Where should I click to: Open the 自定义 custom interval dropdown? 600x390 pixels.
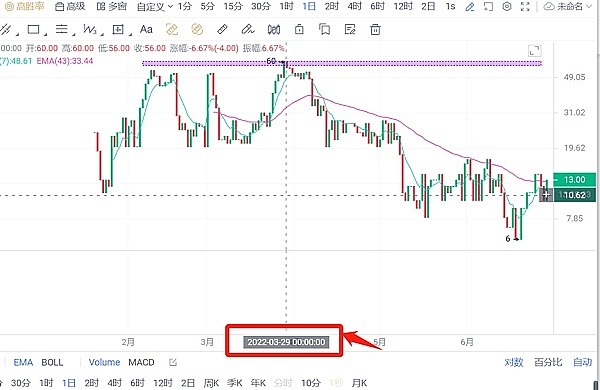click(155, 7)
